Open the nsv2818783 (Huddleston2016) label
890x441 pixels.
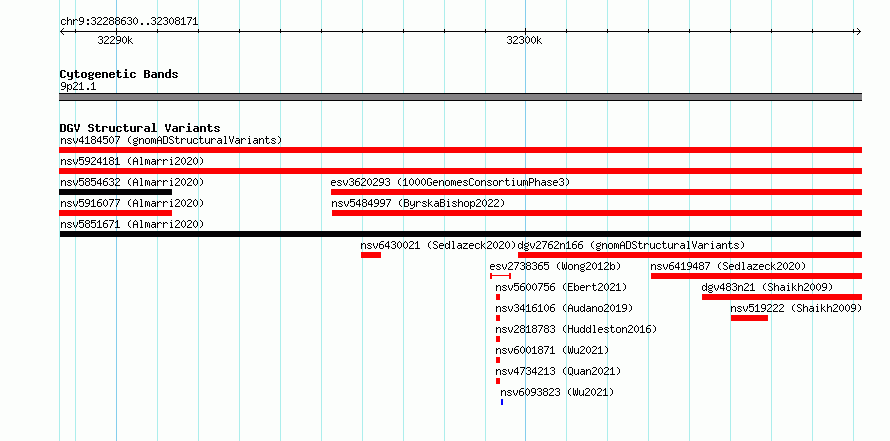pyautogui.click(x=576, y=329)
